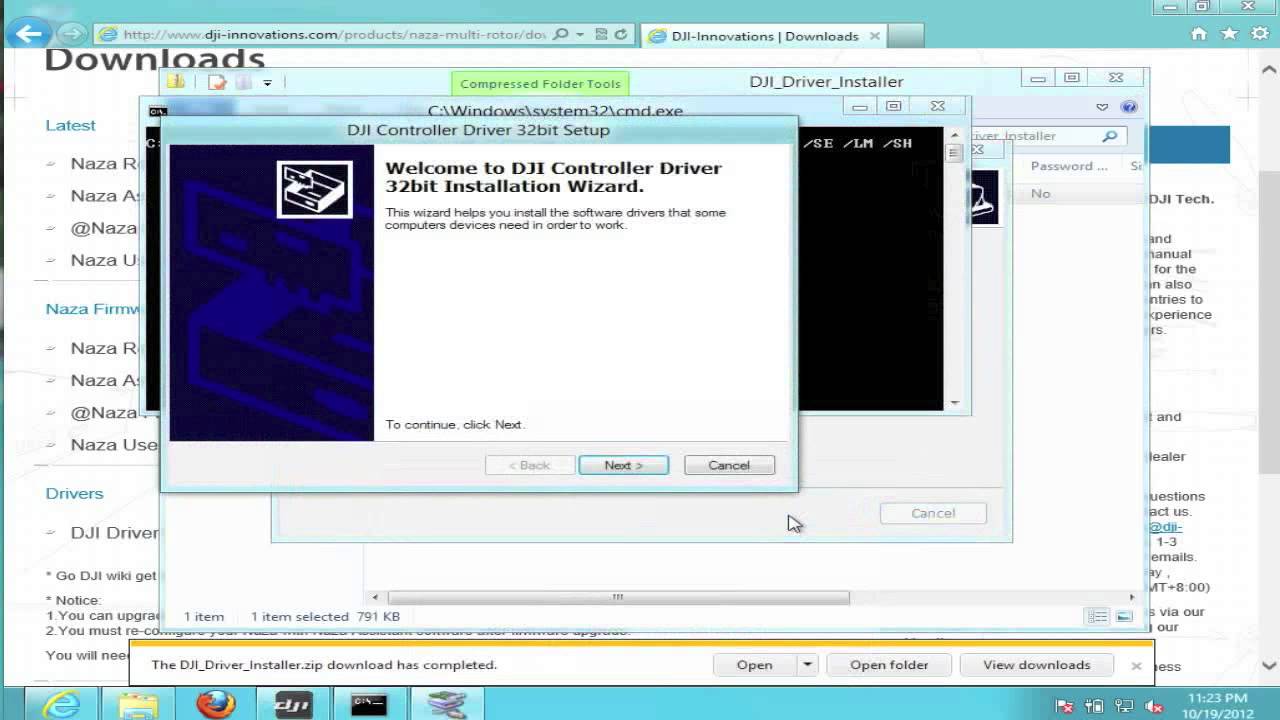Refresh the page with the reload icon

pyautogui.click(x=620, y=34)
